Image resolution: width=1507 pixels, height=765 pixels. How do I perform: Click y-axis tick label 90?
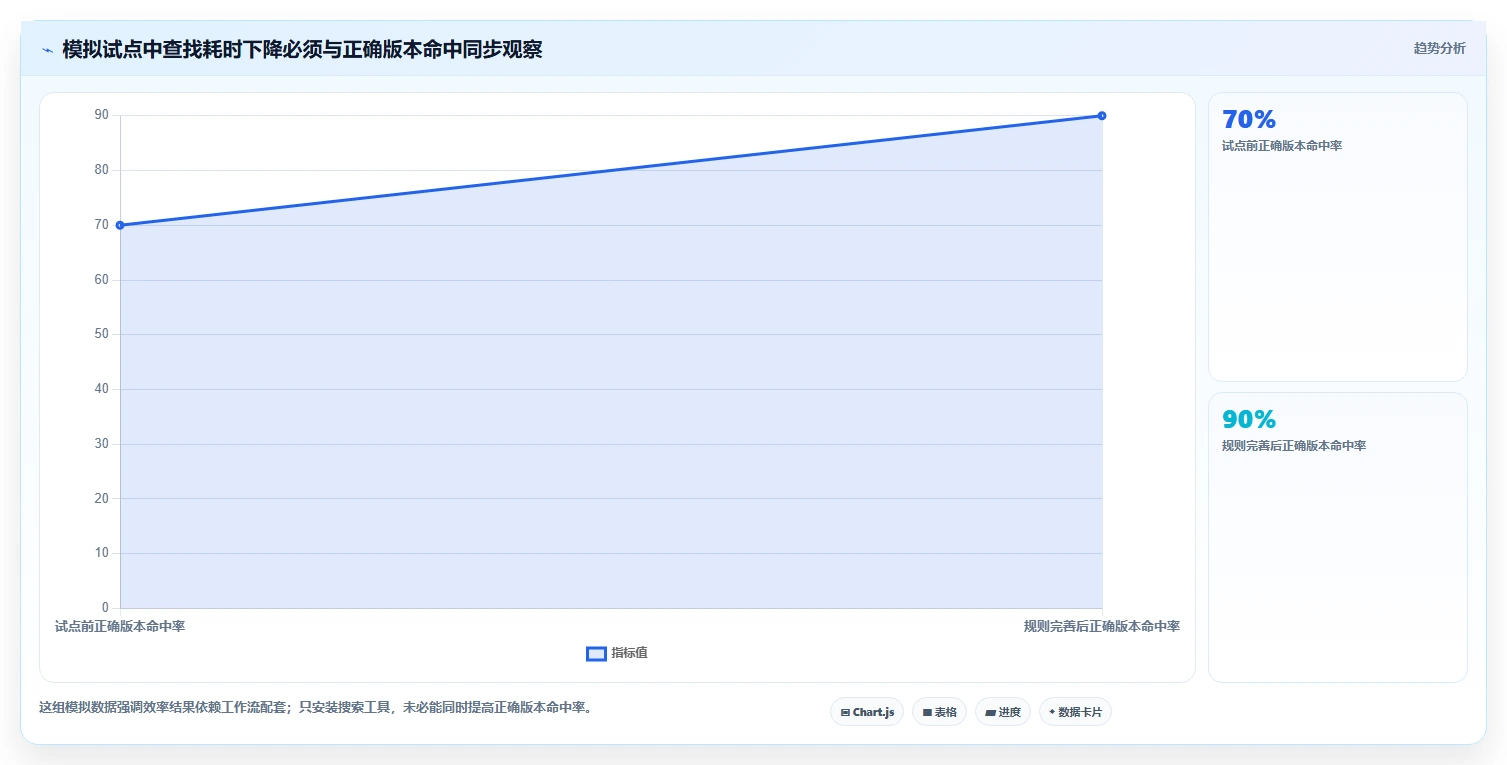pos(102,115)
